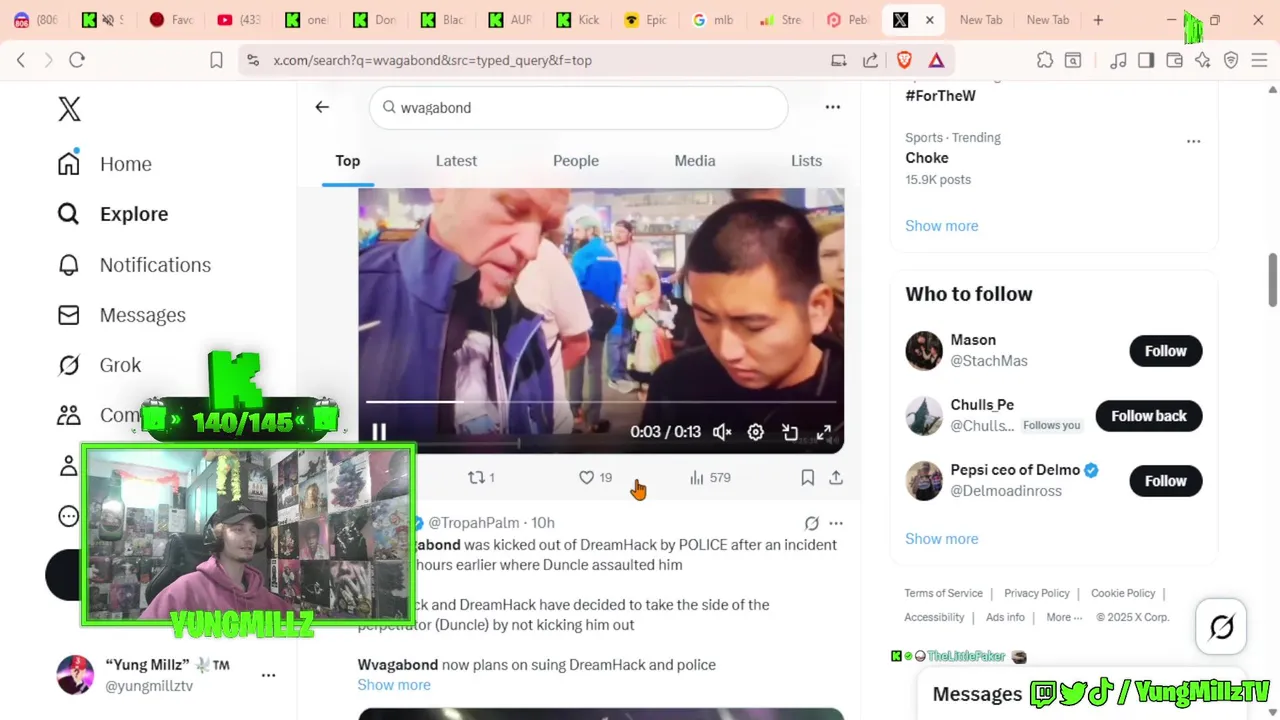
Task: Open Brave Rewards triangle icon
Action: [x=936, y=60]
